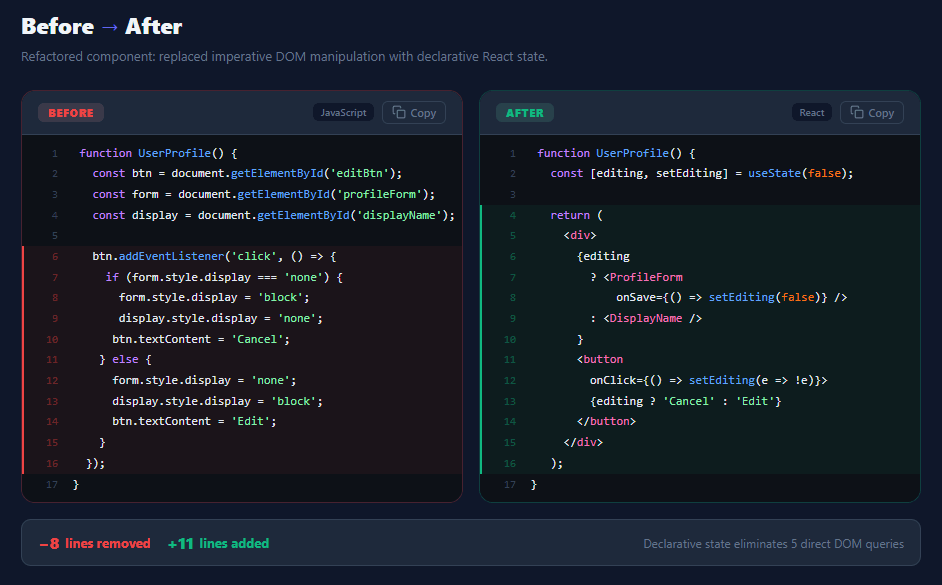This screenshot has height=585, width=942.
Task: Copy the Before panel JavaScript code
Action: tap(414, 113)
